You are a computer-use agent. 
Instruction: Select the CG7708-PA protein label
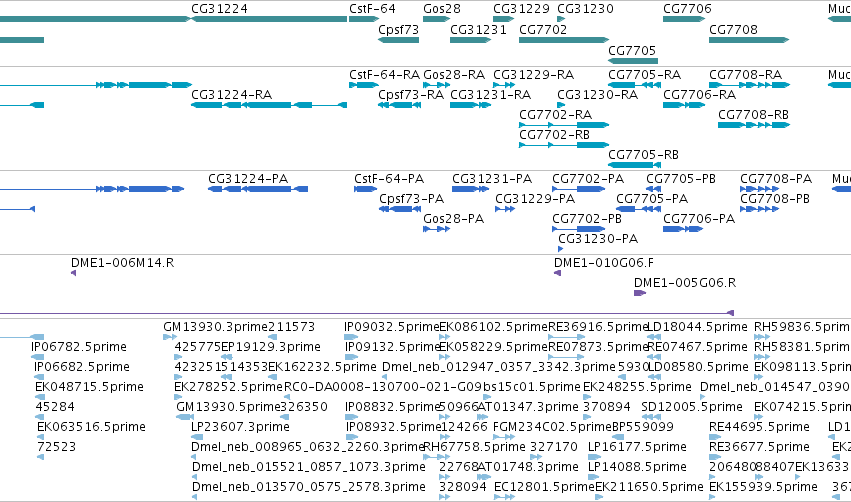pos(776,179)
